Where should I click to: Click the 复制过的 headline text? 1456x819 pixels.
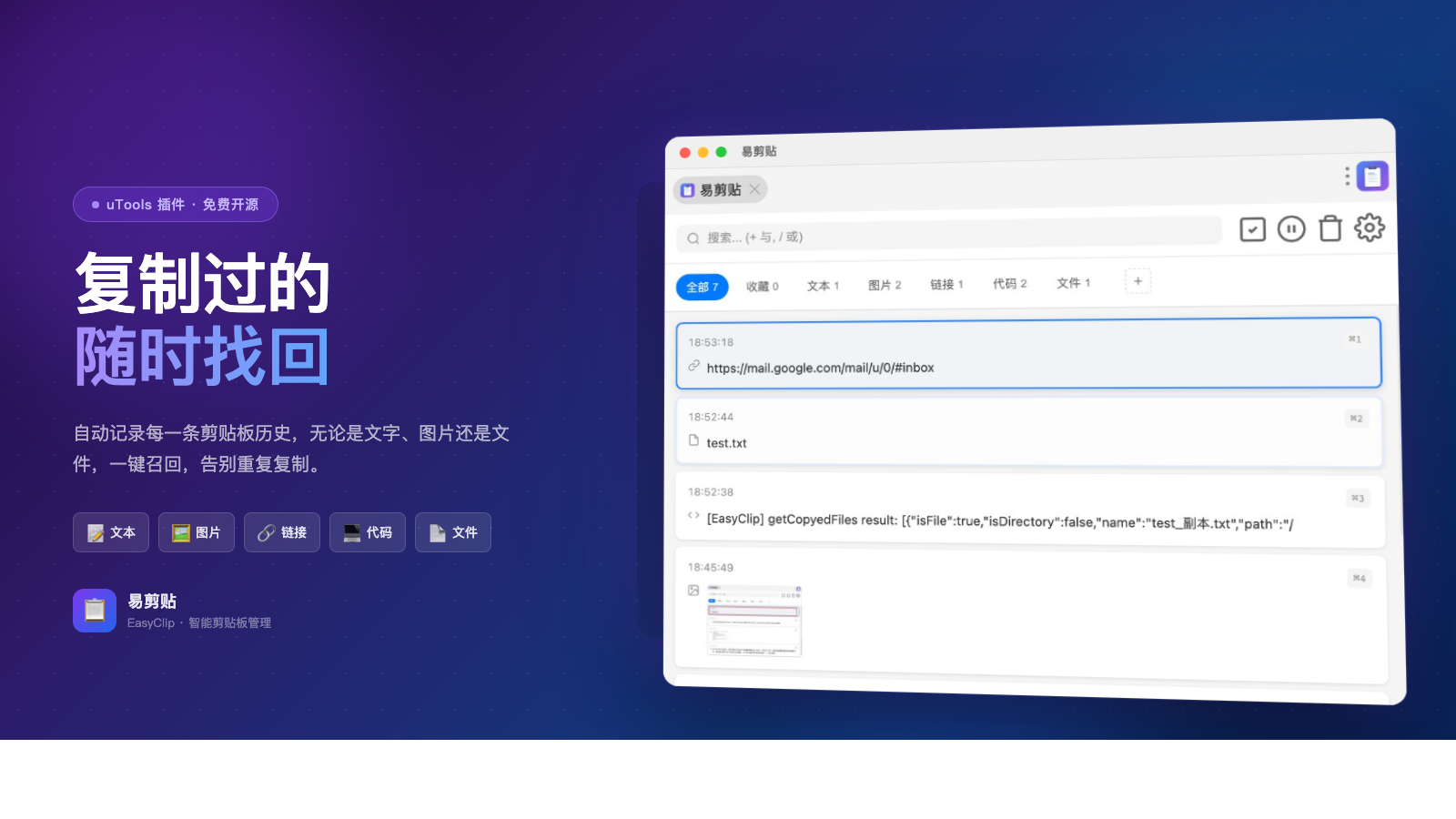[202, 284]
